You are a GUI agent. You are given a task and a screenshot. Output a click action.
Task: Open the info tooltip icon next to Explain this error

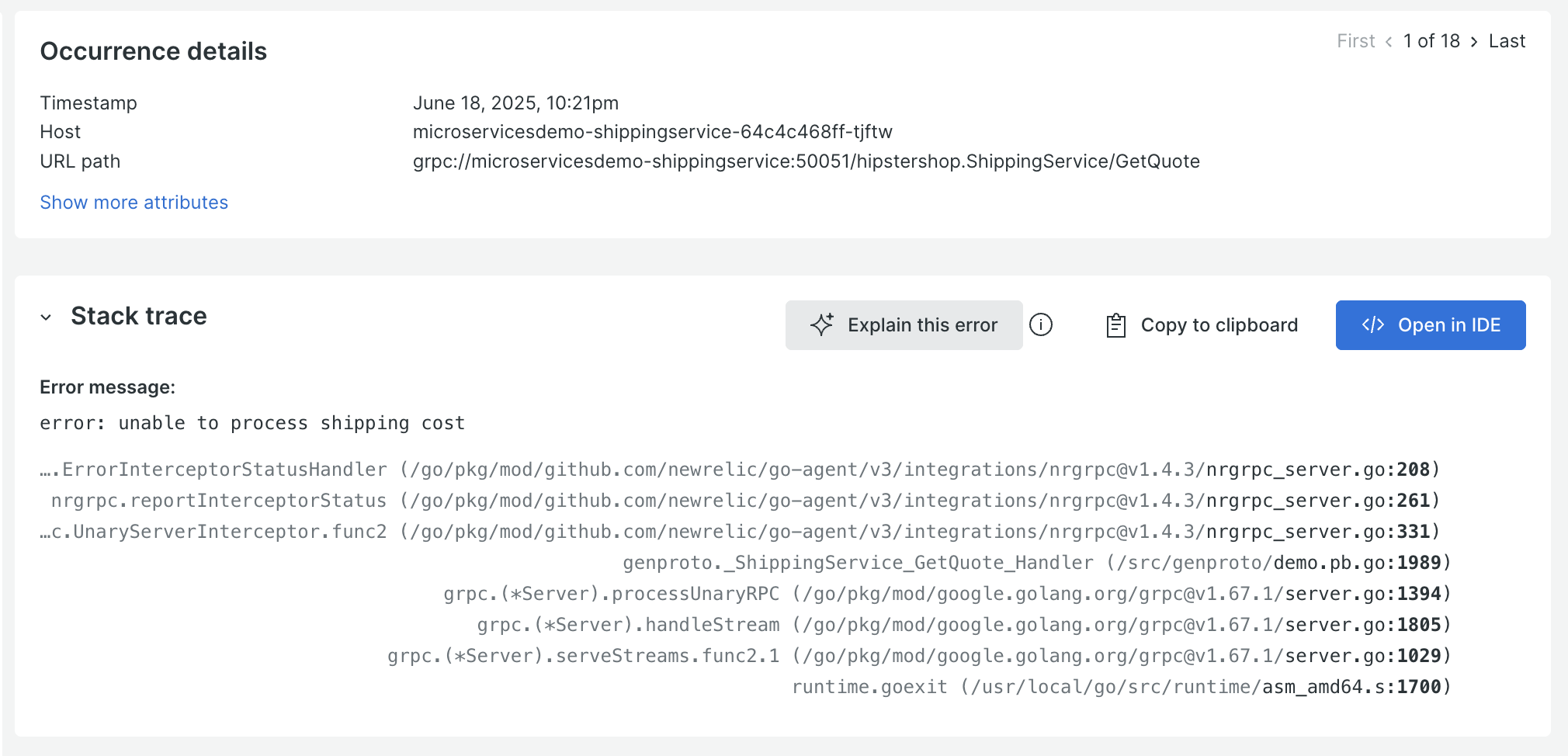(x=1041, y=324)
